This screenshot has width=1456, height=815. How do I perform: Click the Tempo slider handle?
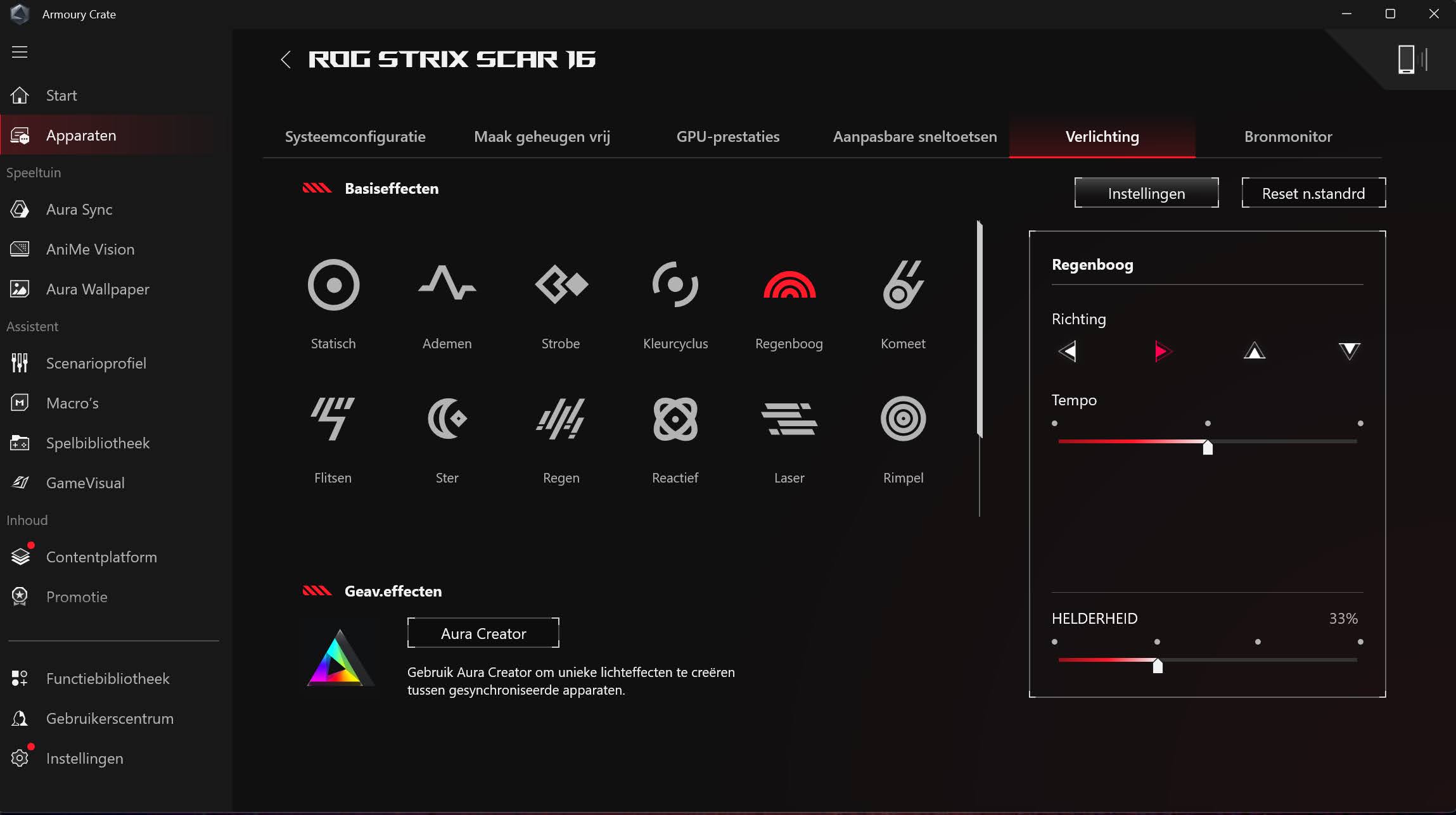(1208, 447)
